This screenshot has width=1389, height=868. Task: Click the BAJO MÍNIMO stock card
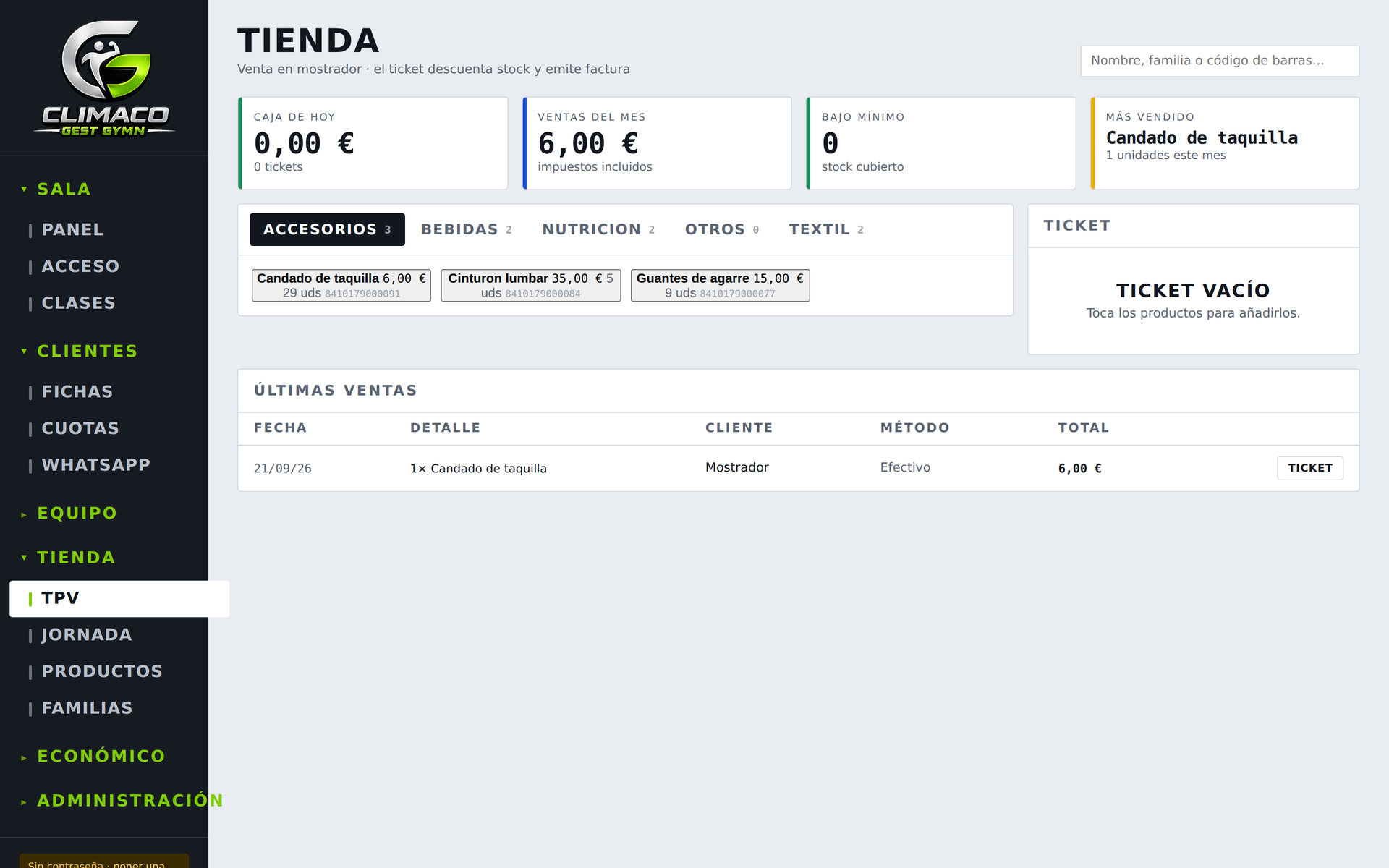pos(941,143)
